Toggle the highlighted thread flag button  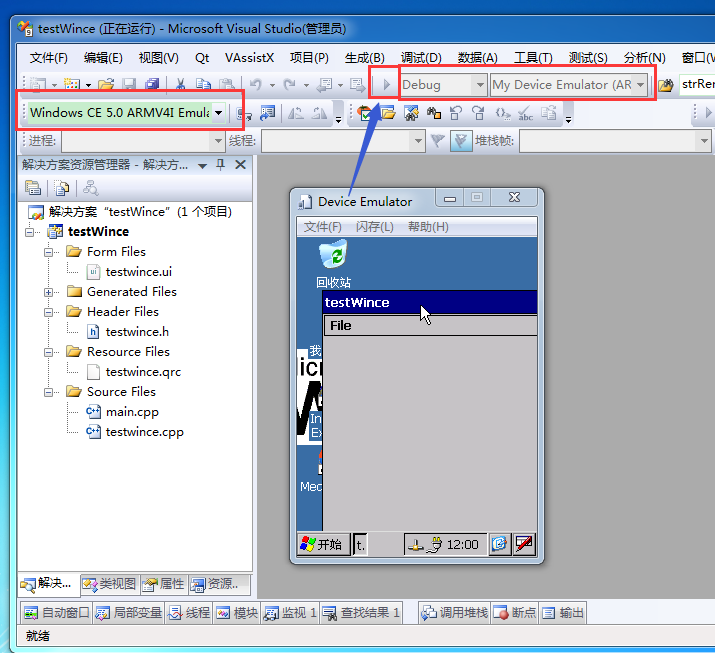pyautogui.click(x=461, y=141)
